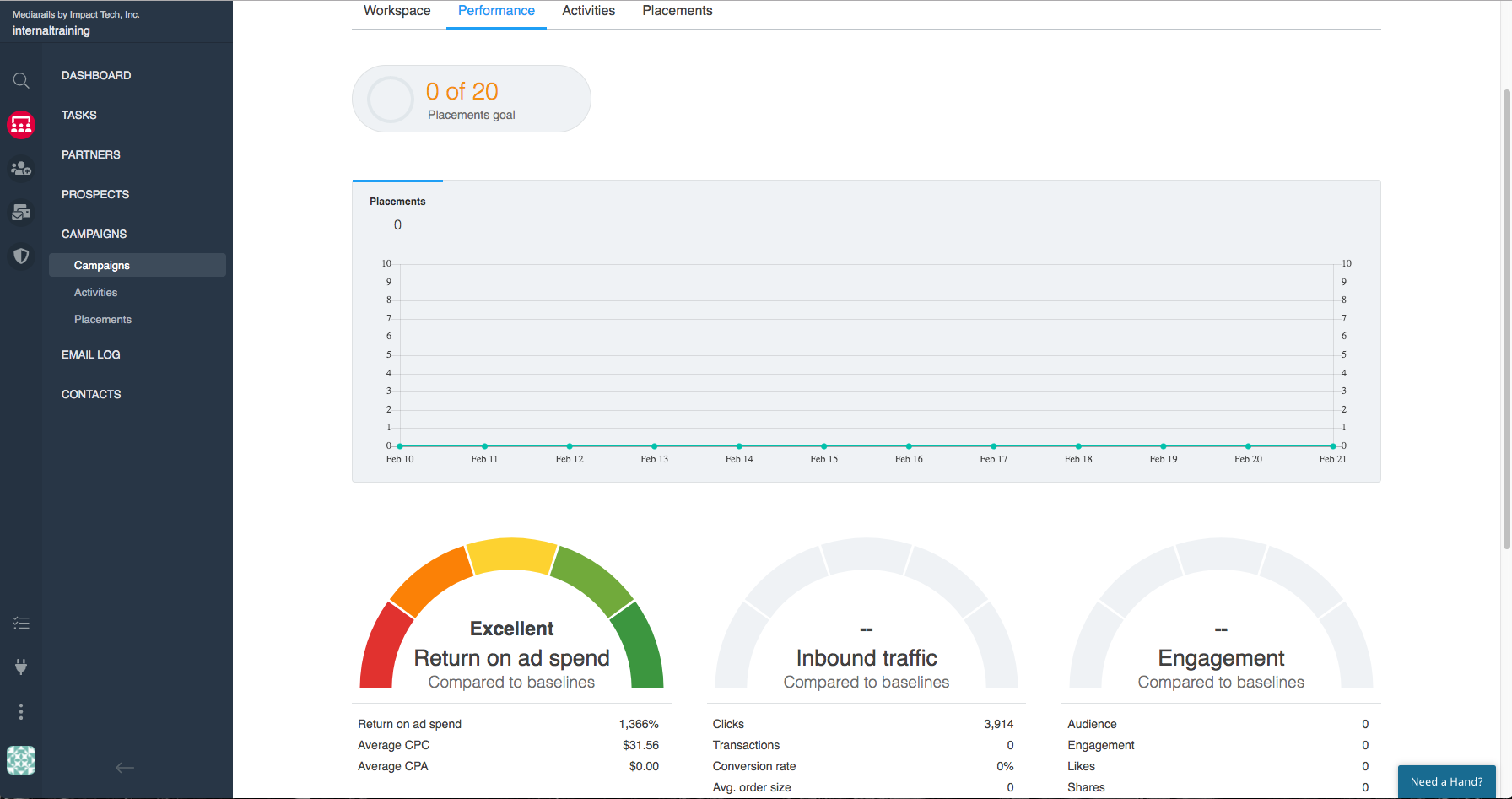This screenshot has width=1512, height=799.
Task: Open the Placements tab at top
Action: click(677, 11)
